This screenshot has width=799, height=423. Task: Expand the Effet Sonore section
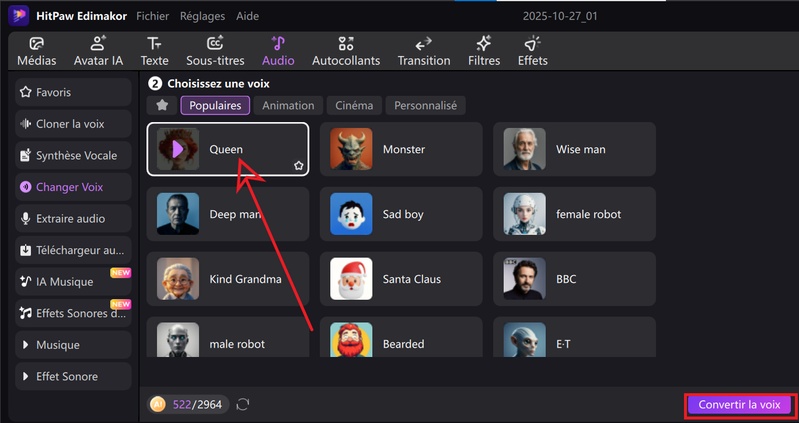tap(73, 377)
